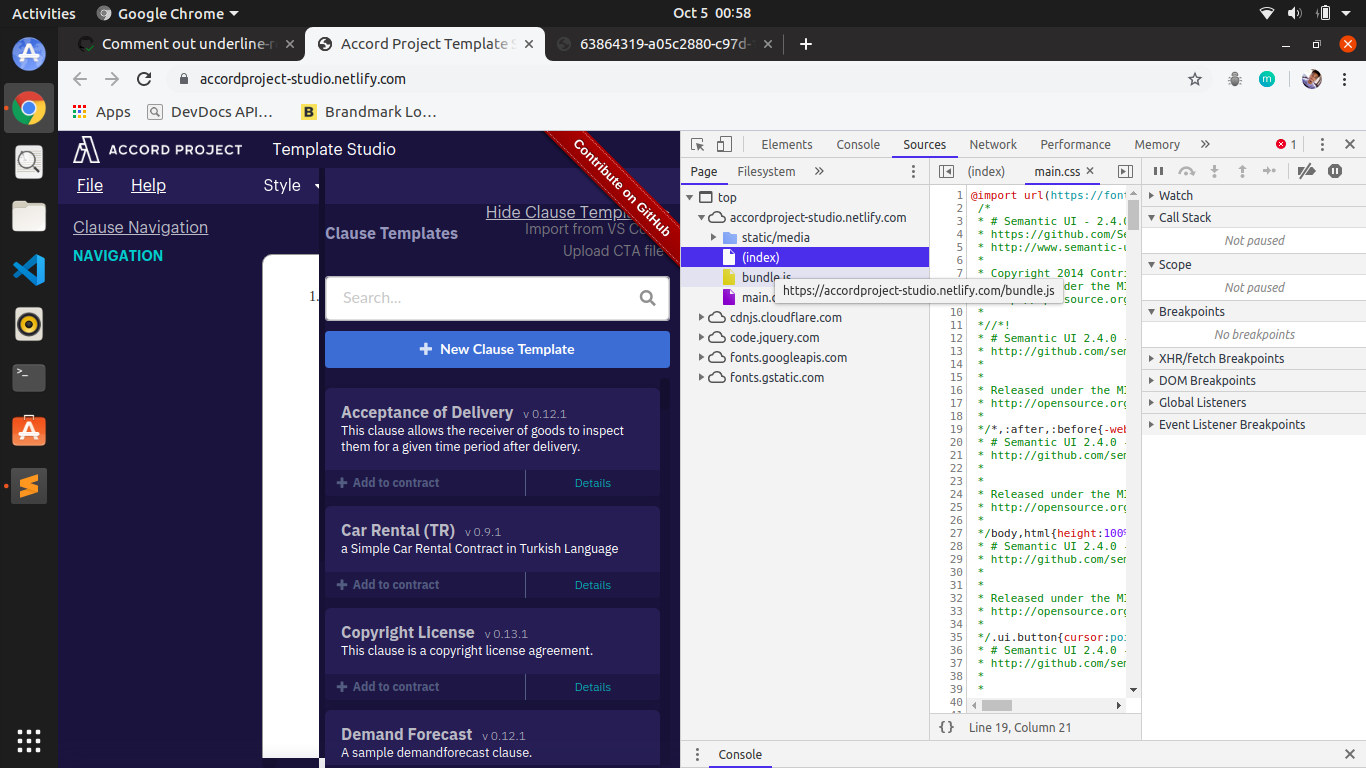Expand the cdnjs.cloudflare.com tree node
This screenshot has height=768, width=1366.
(x=703, y=317)
